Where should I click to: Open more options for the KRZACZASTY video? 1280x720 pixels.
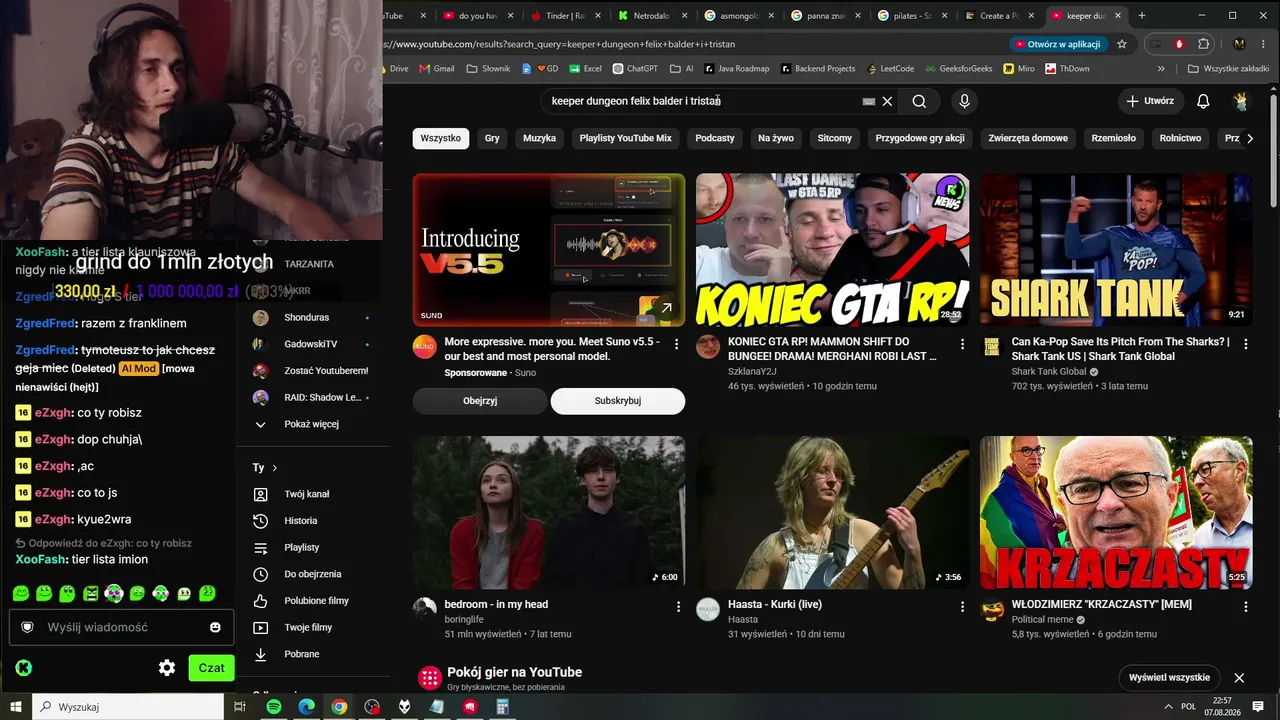1246,607
